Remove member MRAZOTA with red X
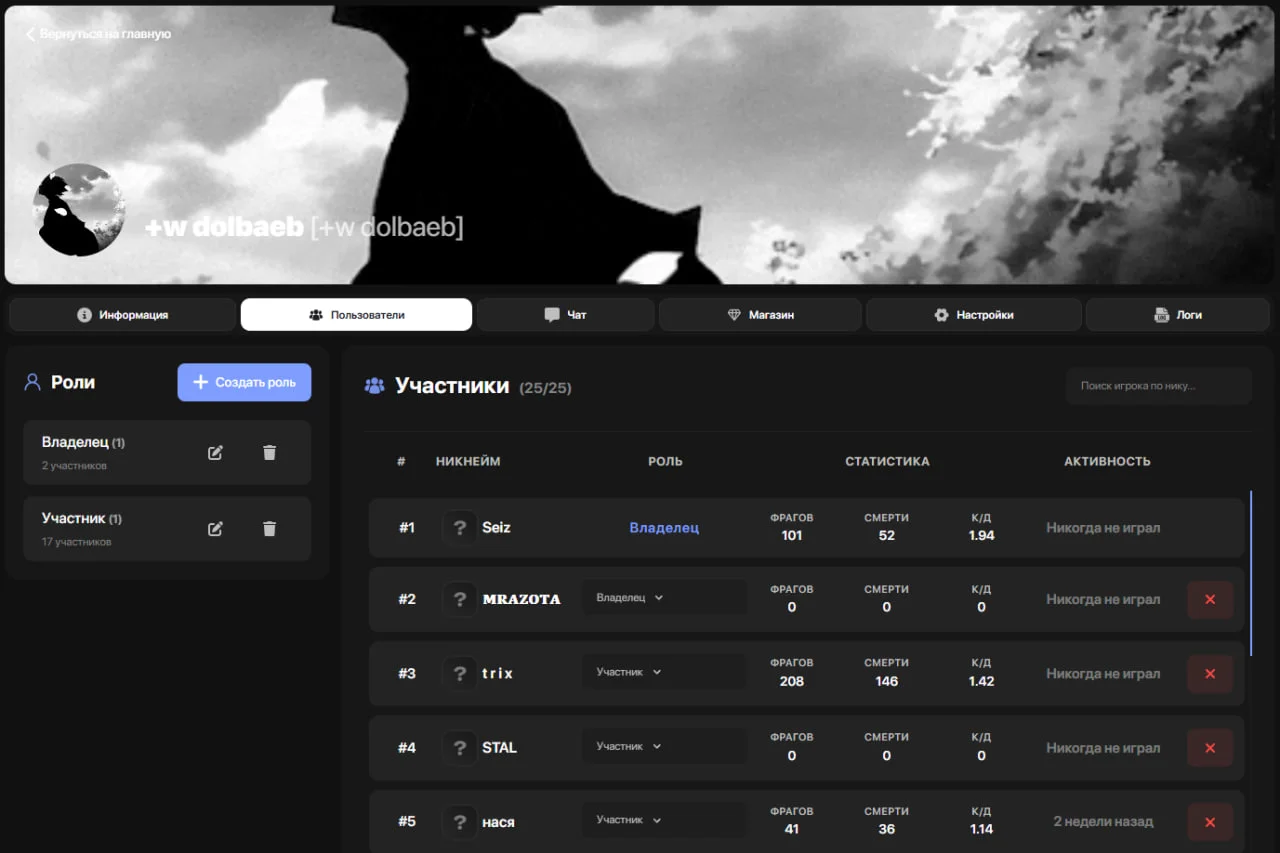Screen dimensions: 1280x853 tap(1210, 600)
